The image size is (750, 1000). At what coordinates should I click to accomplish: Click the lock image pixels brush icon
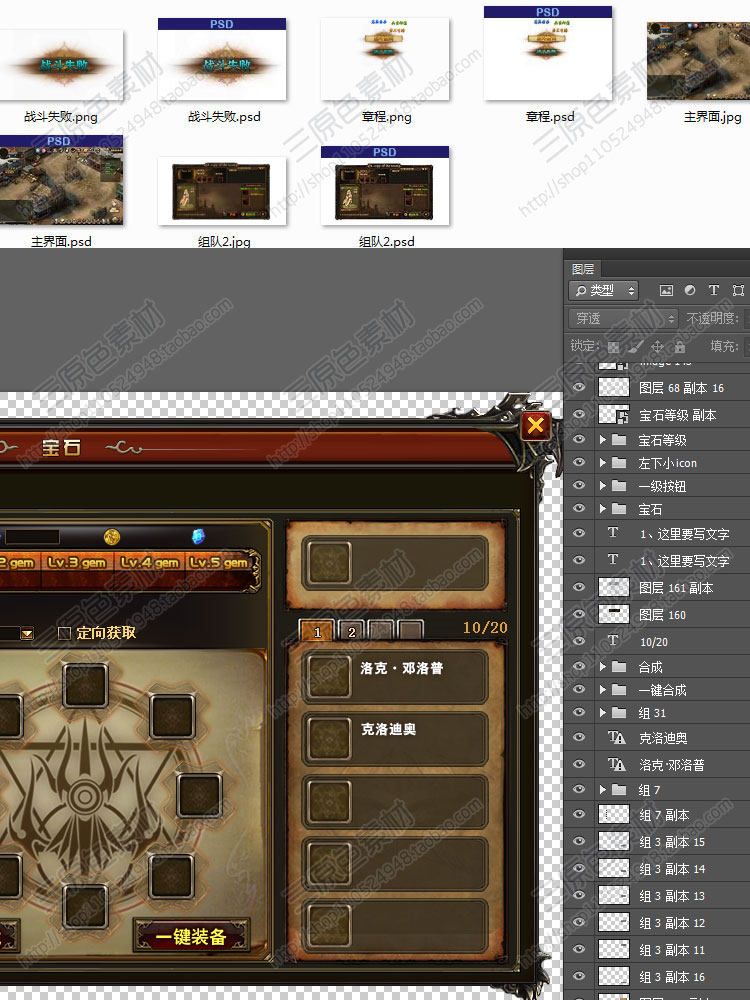pyautogui.click(x=635, y=346)
